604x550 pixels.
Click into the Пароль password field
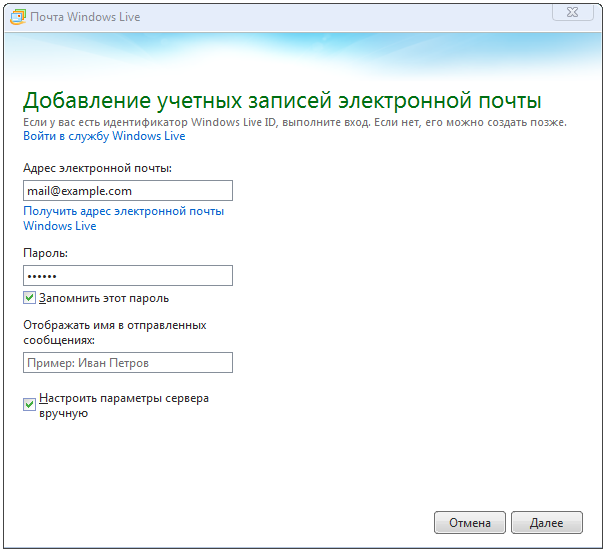coord(128,275)
